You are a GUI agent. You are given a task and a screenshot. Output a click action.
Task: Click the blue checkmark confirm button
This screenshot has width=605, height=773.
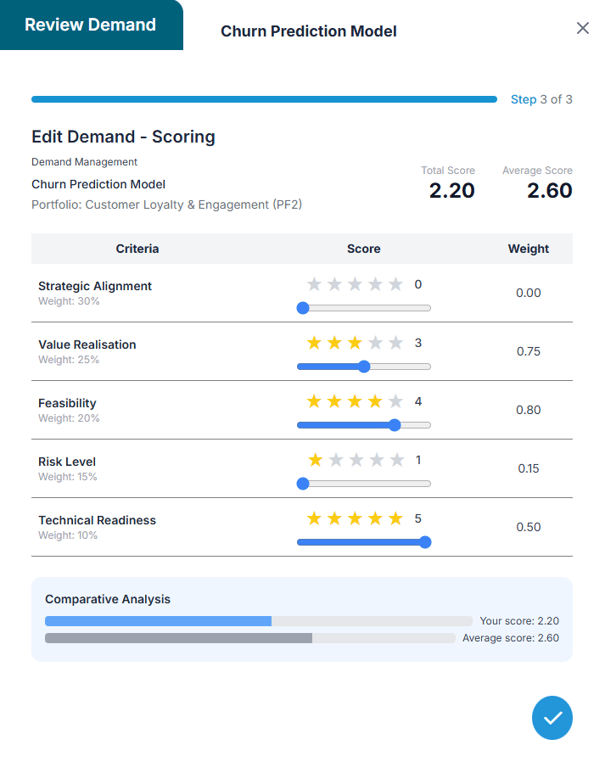552,717
